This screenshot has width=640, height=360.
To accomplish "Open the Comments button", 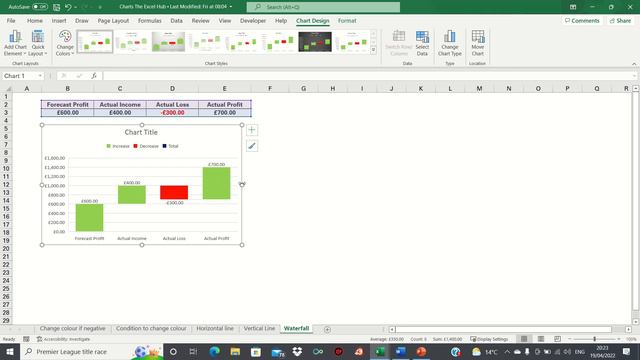I will (x=582, y=21).
